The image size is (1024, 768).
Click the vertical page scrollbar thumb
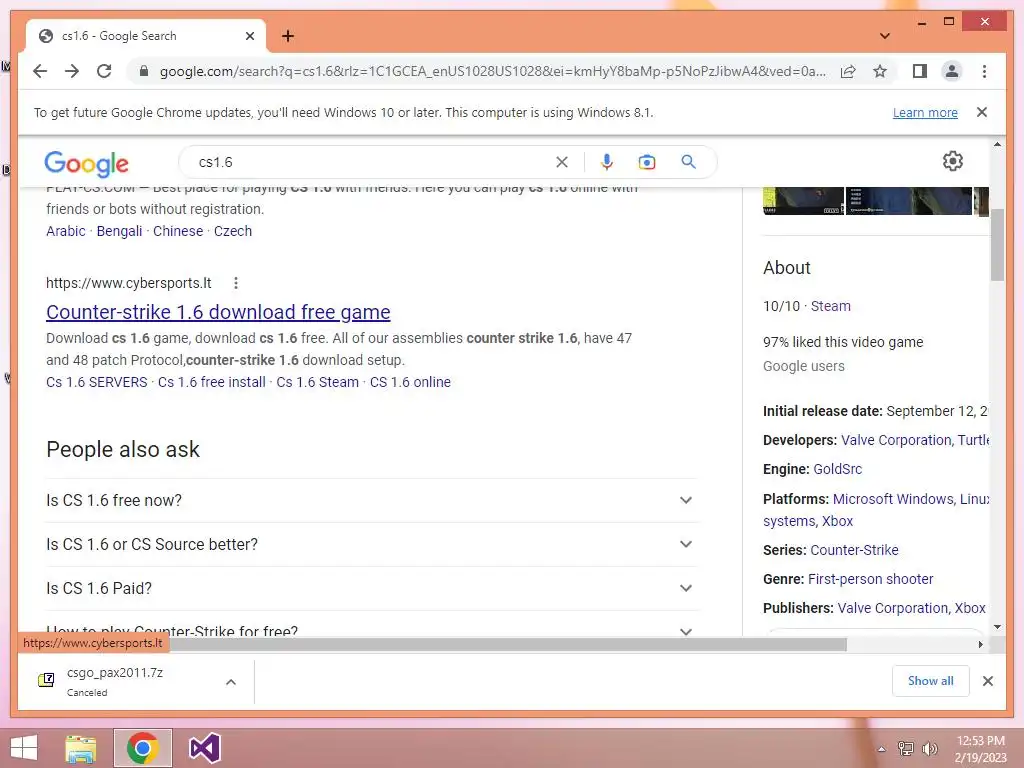[997, 245]
